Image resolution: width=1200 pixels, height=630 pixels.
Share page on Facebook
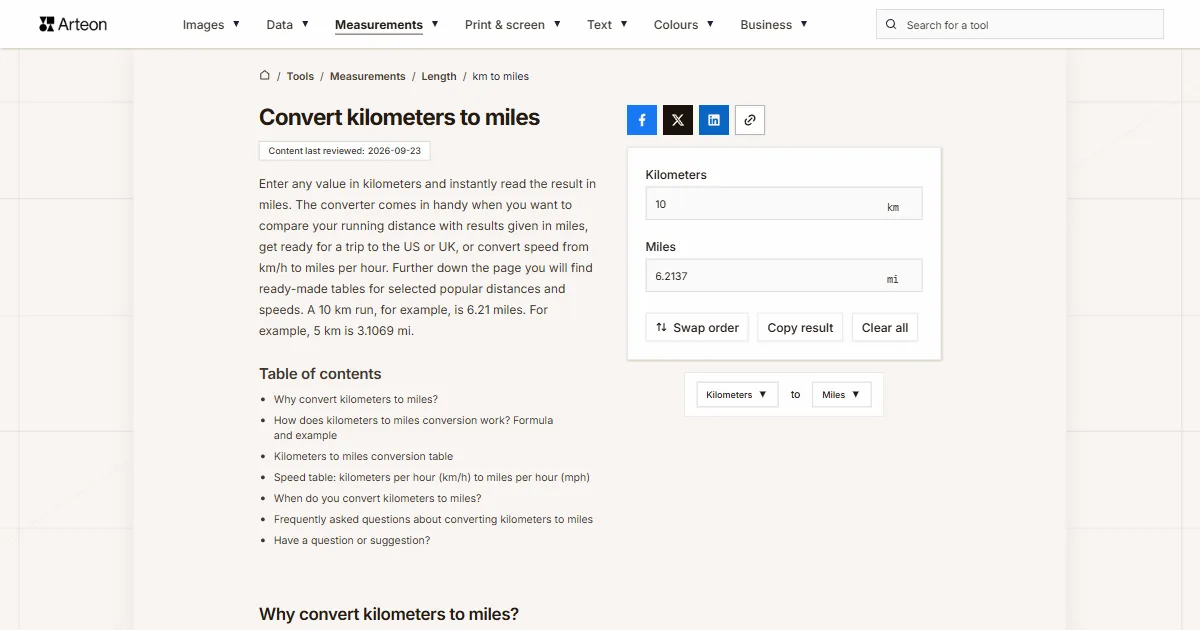click(642, 120)
